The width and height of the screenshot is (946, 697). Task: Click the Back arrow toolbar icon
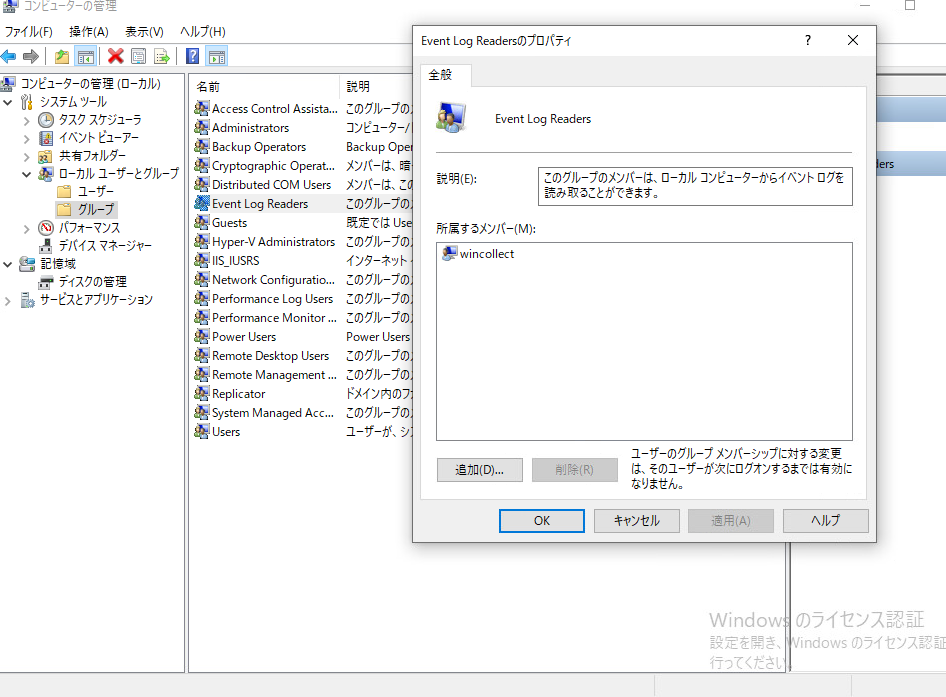pos(8,57)
